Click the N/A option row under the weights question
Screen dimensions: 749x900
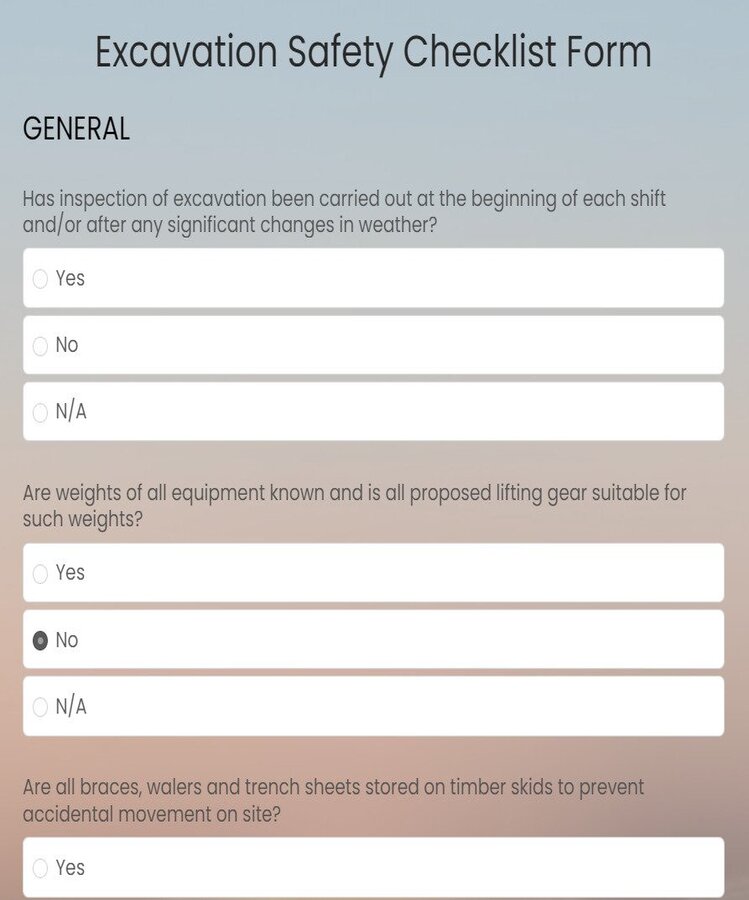pyautogui.click(x=372, y=706)
